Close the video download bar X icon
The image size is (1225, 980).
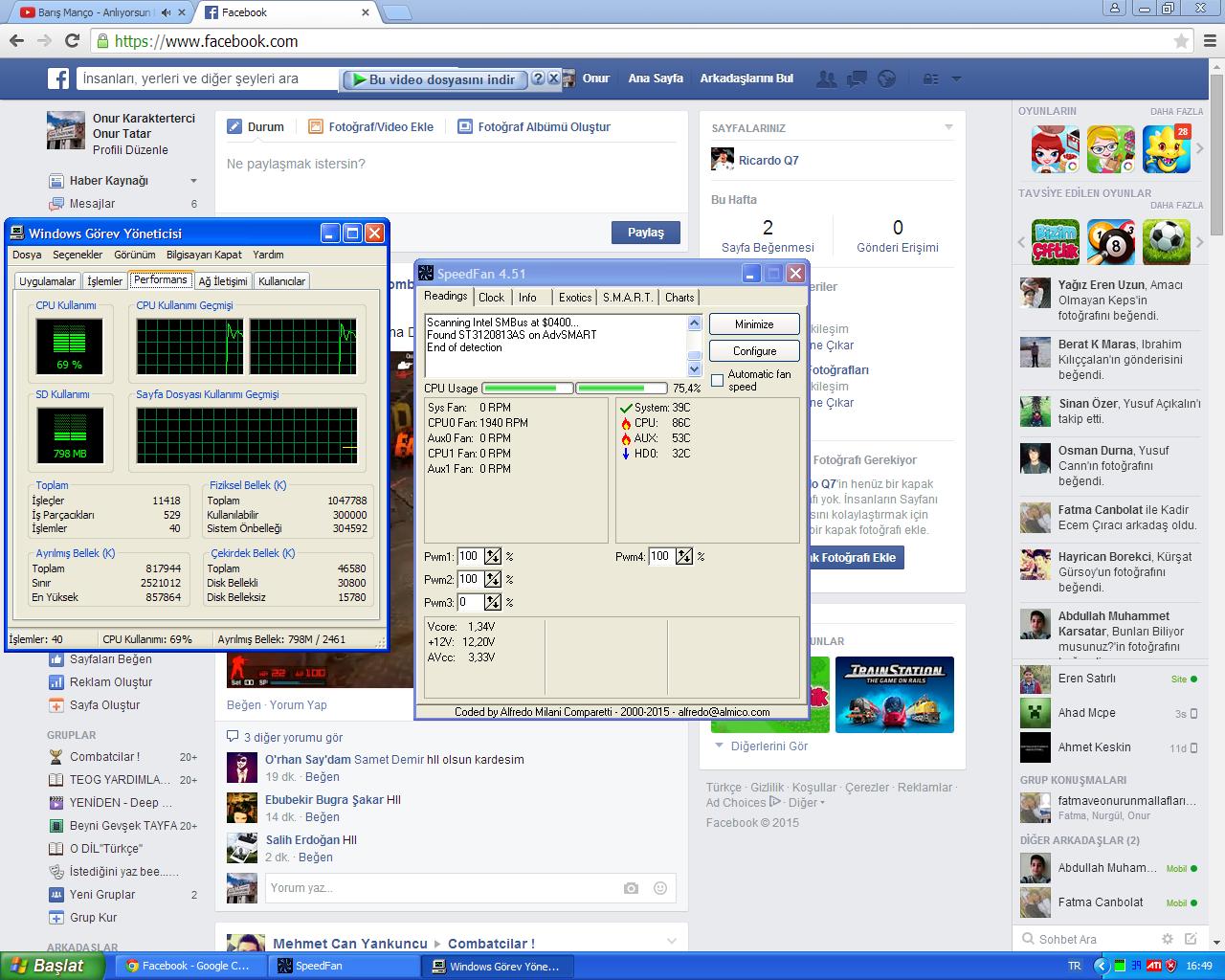pos(553,78)
